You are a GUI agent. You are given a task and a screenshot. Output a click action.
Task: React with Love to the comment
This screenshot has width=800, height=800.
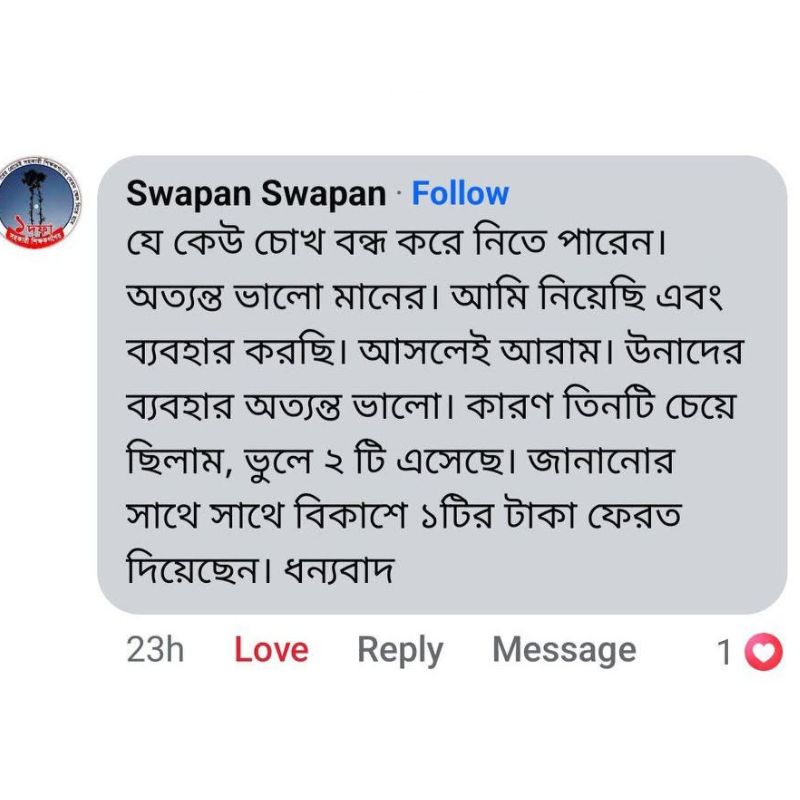(271, 650)
